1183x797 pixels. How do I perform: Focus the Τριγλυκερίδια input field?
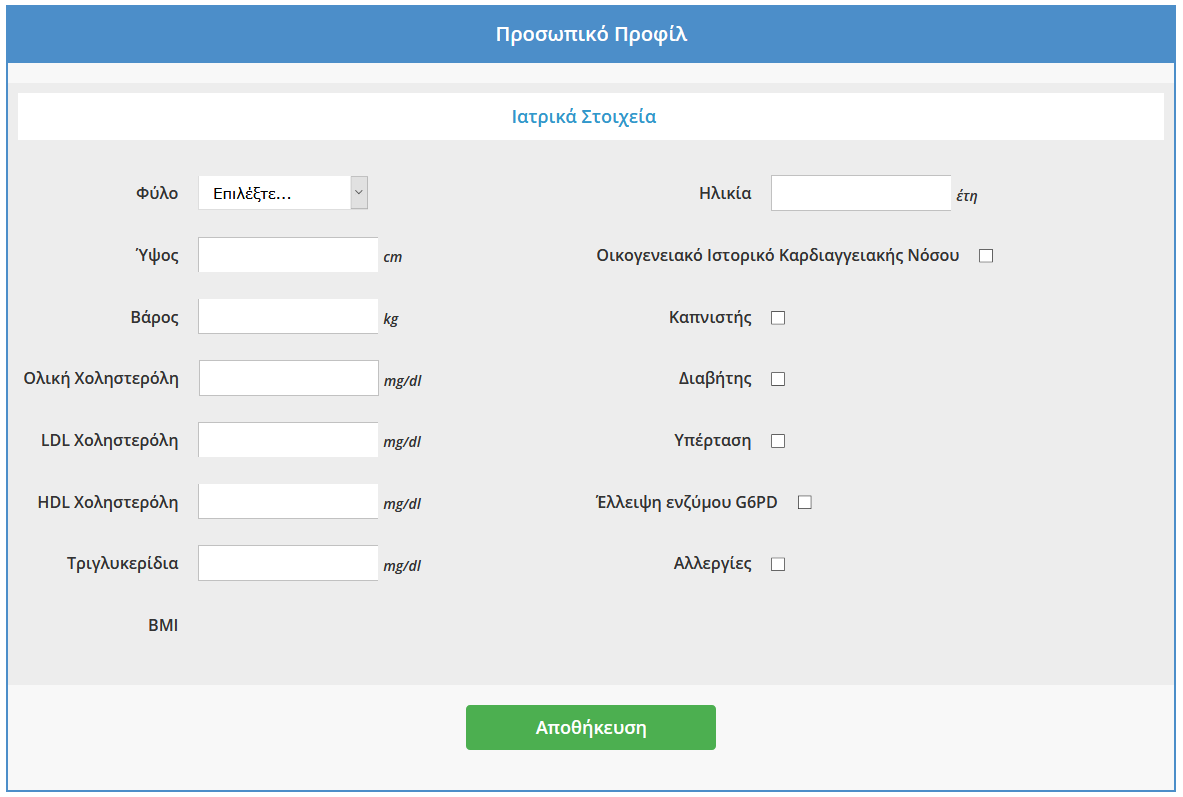(x=288, y=563)
